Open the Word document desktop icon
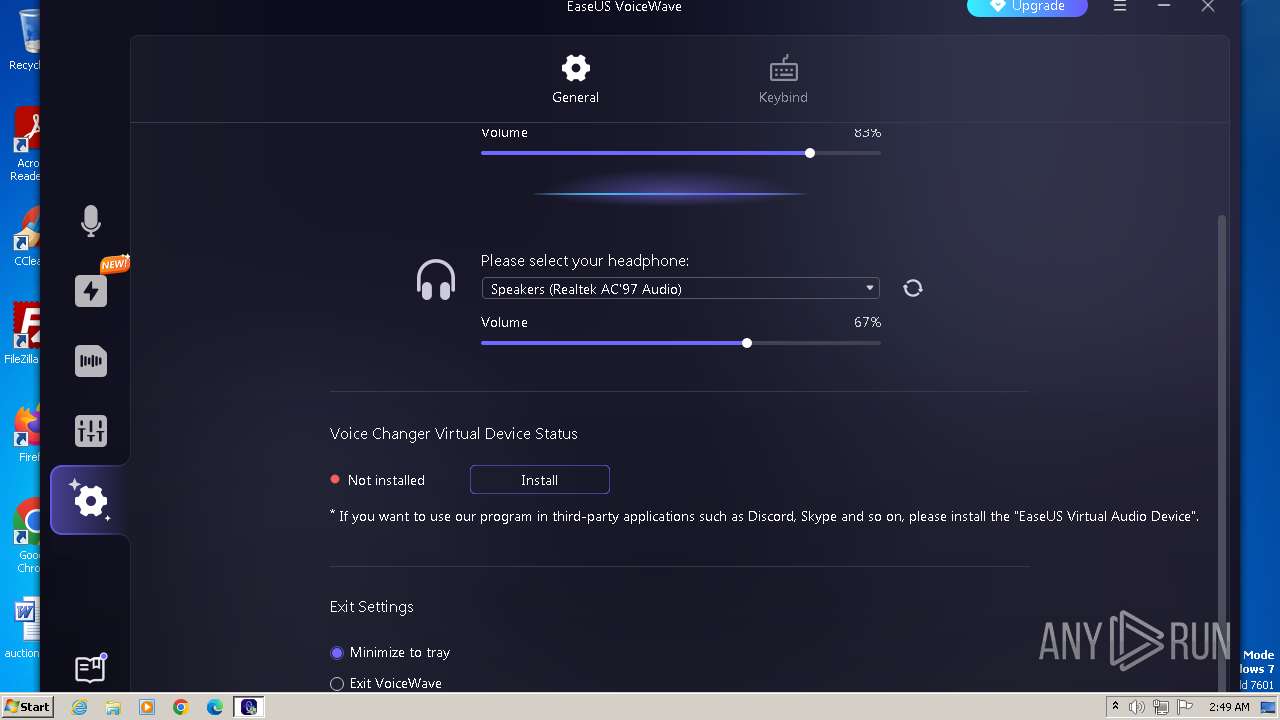This screenshot has width=1280, height=720. [x=24, y=627]
